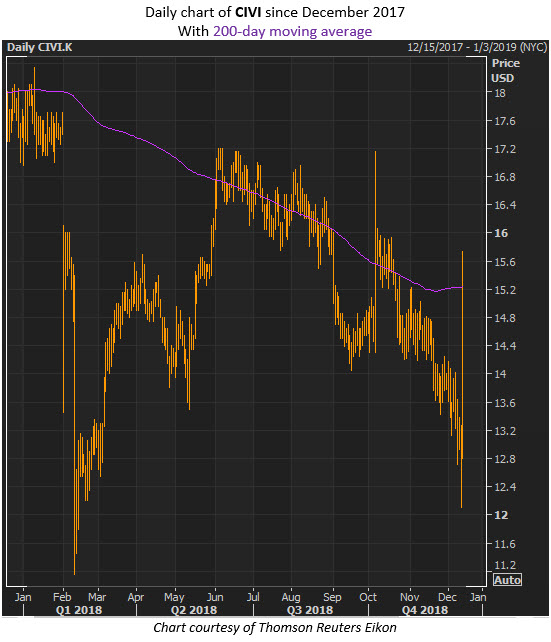The height and width of the screenshot is (642, 551).
Task: Click the 12/15/2017 - 1/3/2019 (NYC) date range
Action: click(x=477, y=47)
